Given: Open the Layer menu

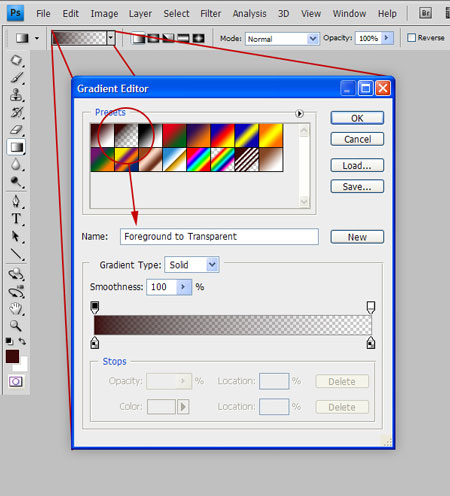Looking at the screenshot, I should [x=140, y=14].
